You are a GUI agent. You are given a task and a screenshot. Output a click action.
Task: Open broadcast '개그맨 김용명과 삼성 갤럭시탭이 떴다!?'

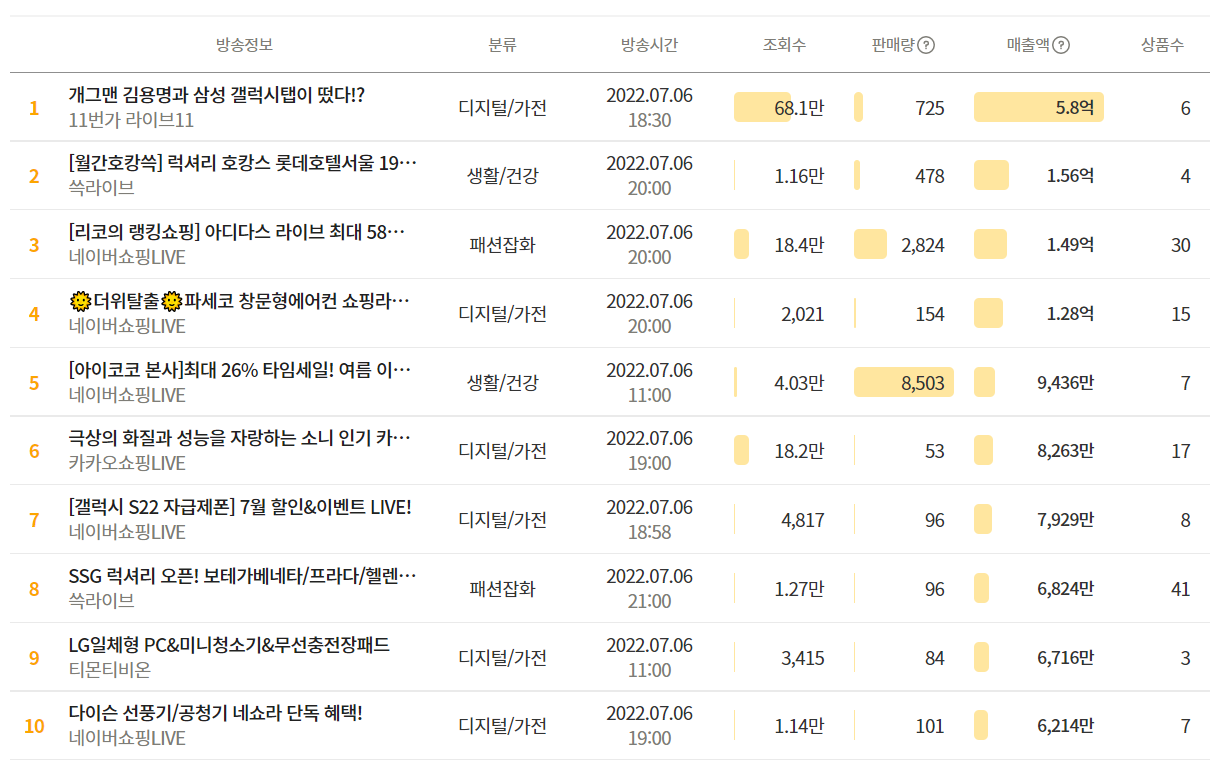(x=217, y=95)
